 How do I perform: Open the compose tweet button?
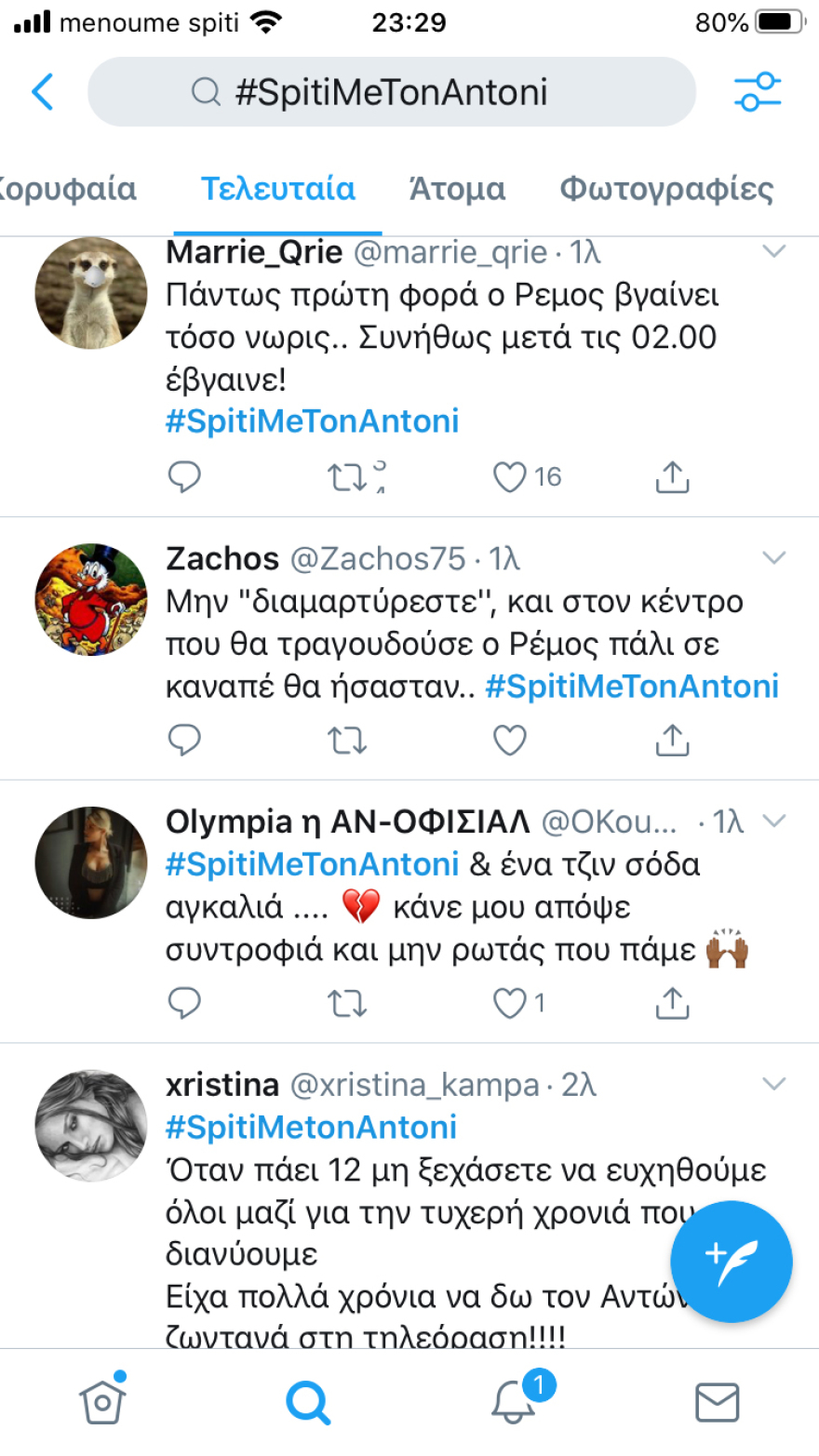[731, 1262]
